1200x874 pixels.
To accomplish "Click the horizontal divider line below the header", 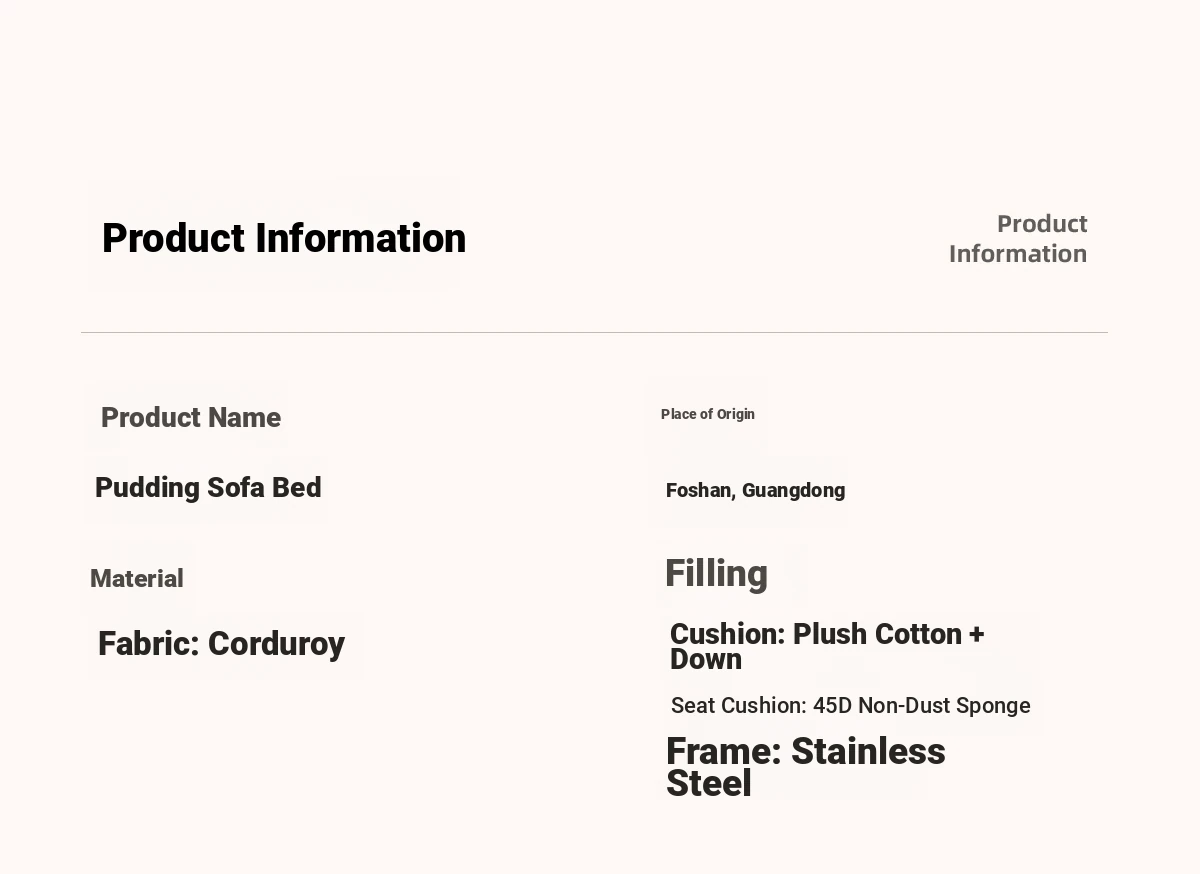I will 594,332.
